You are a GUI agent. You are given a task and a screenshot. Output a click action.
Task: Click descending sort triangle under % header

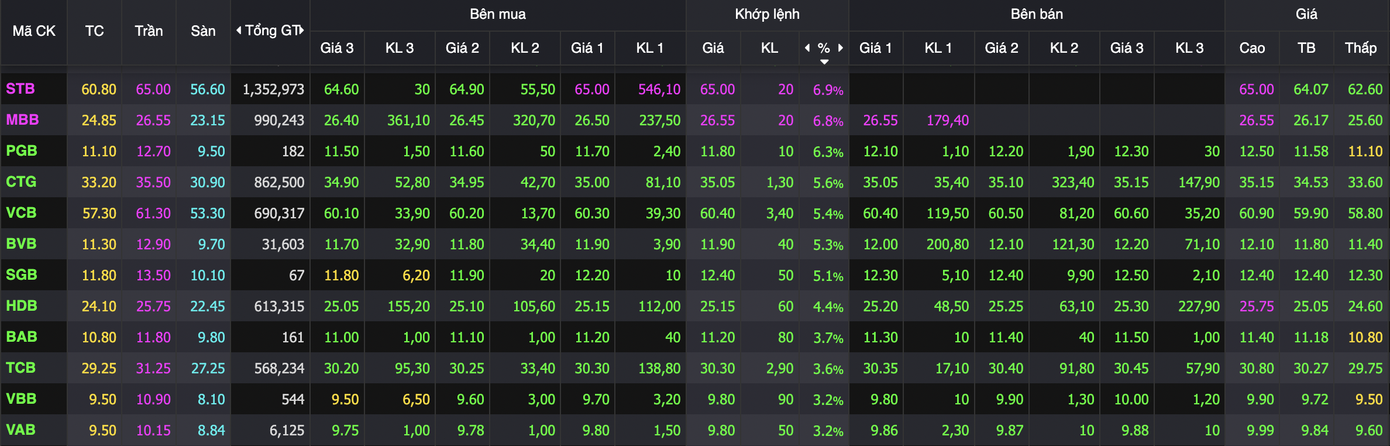point(824,62)
